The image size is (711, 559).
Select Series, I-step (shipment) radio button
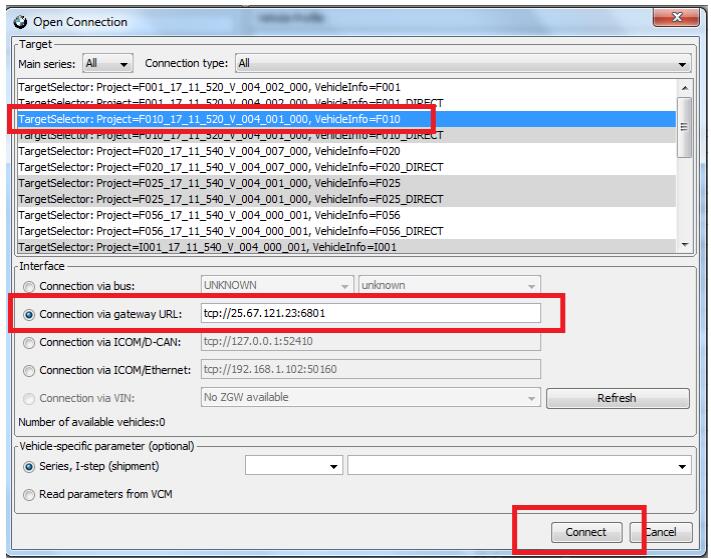coord(29,467)
